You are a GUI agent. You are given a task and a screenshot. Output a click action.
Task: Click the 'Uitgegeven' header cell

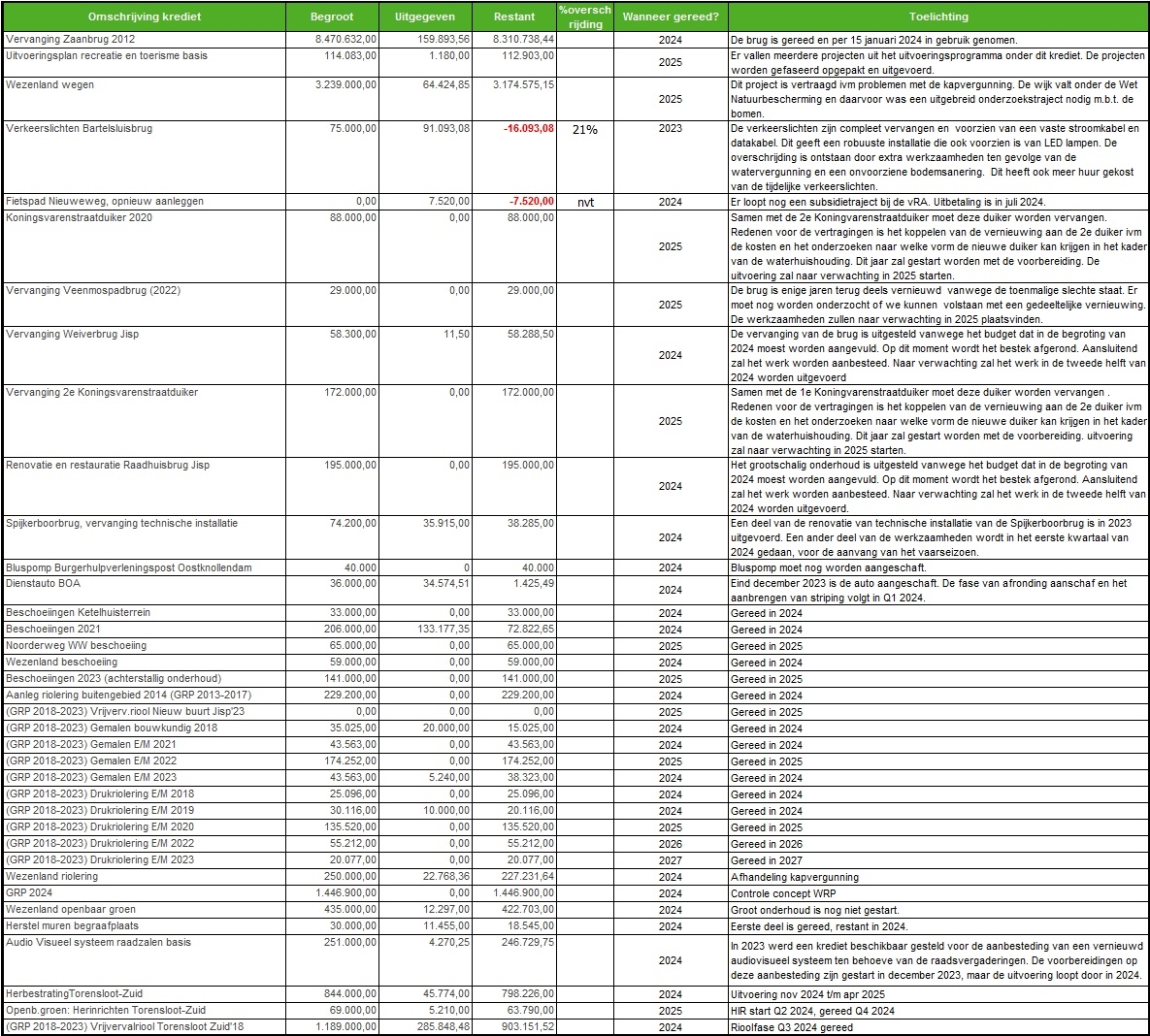pos(425,16)
